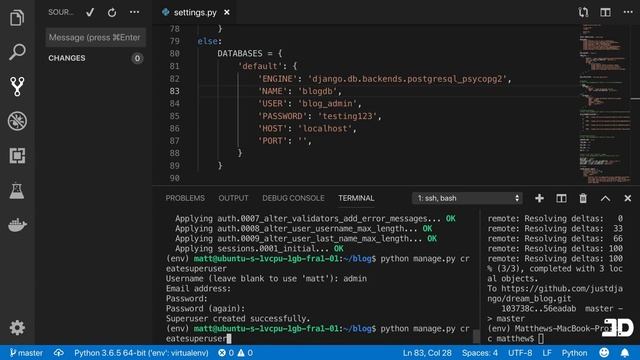Viewport: 640px width, 360px height.
Task: Publish changes with cloud sync icon
Action: pos(59,353)
